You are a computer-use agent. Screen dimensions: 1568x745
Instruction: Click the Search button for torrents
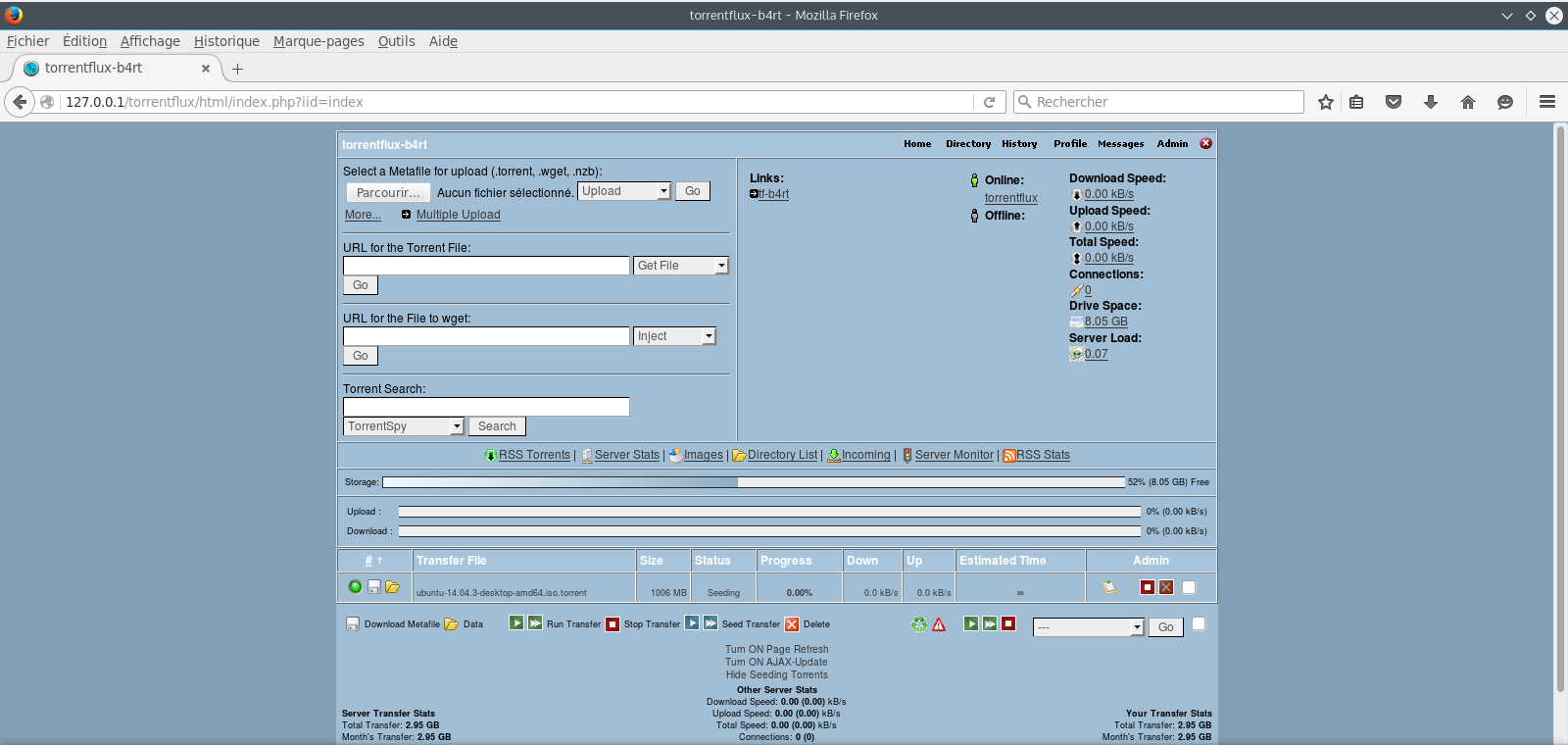[497, 426]
